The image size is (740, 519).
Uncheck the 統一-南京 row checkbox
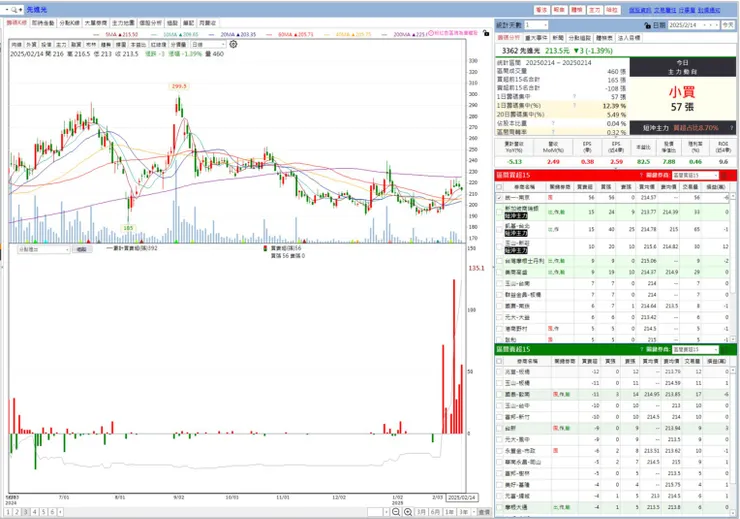(x=499, y=198)
